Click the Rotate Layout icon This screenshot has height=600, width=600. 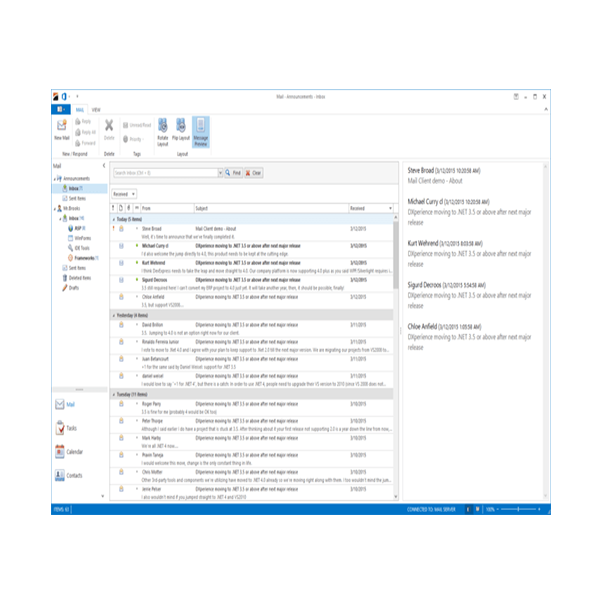pyautogui.click(x=163, y=125)
